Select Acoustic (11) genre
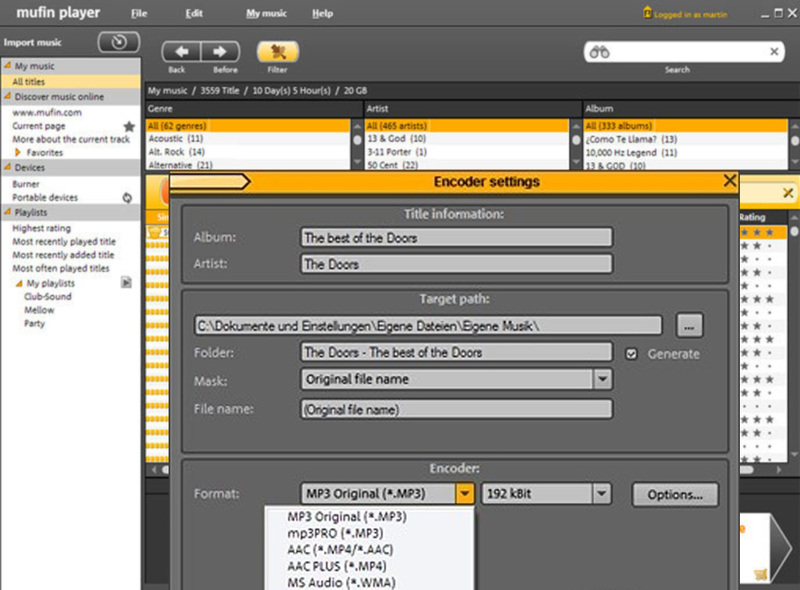Screen dimensions: 800x590 [248, 138]
